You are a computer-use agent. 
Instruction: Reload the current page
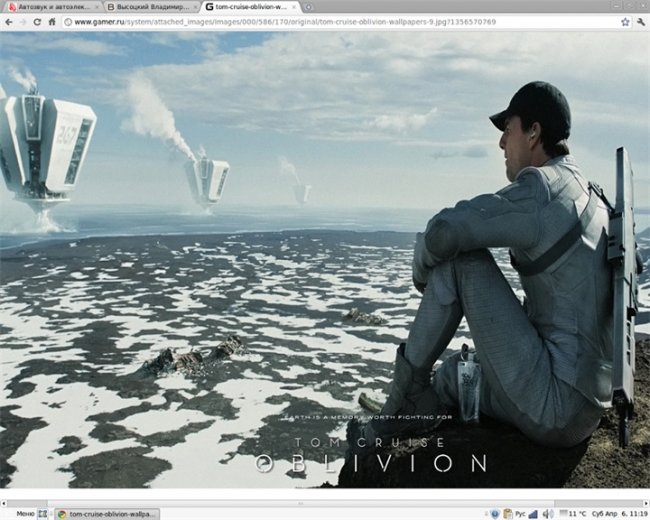tap(39, 21)
